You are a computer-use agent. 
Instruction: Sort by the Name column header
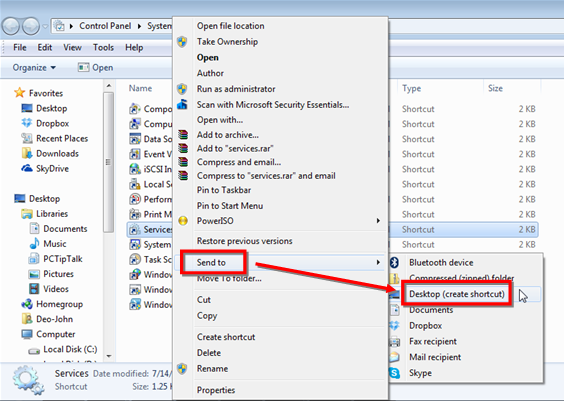[x=140, y=88]
